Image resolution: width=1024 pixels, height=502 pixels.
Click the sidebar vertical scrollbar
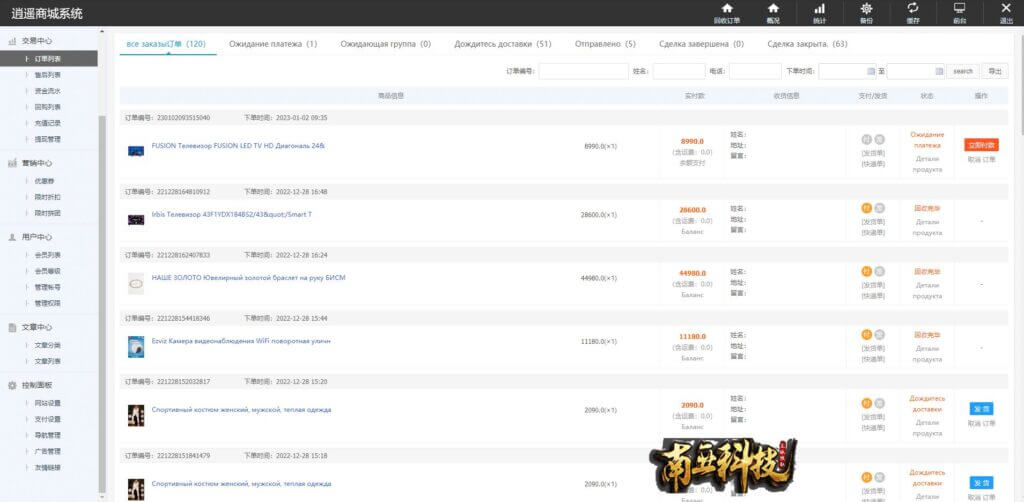[x=101, y=304]
